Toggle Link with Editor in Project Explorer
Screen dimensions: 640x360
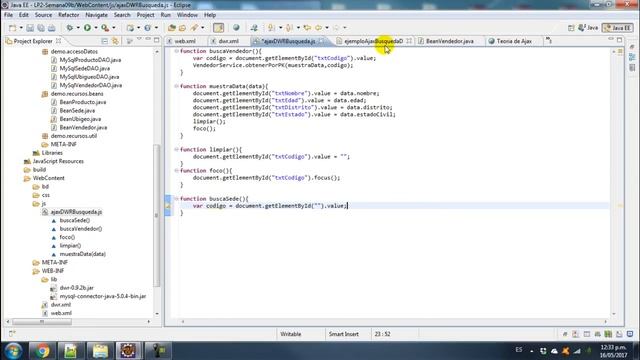click(x=116, y=41)
